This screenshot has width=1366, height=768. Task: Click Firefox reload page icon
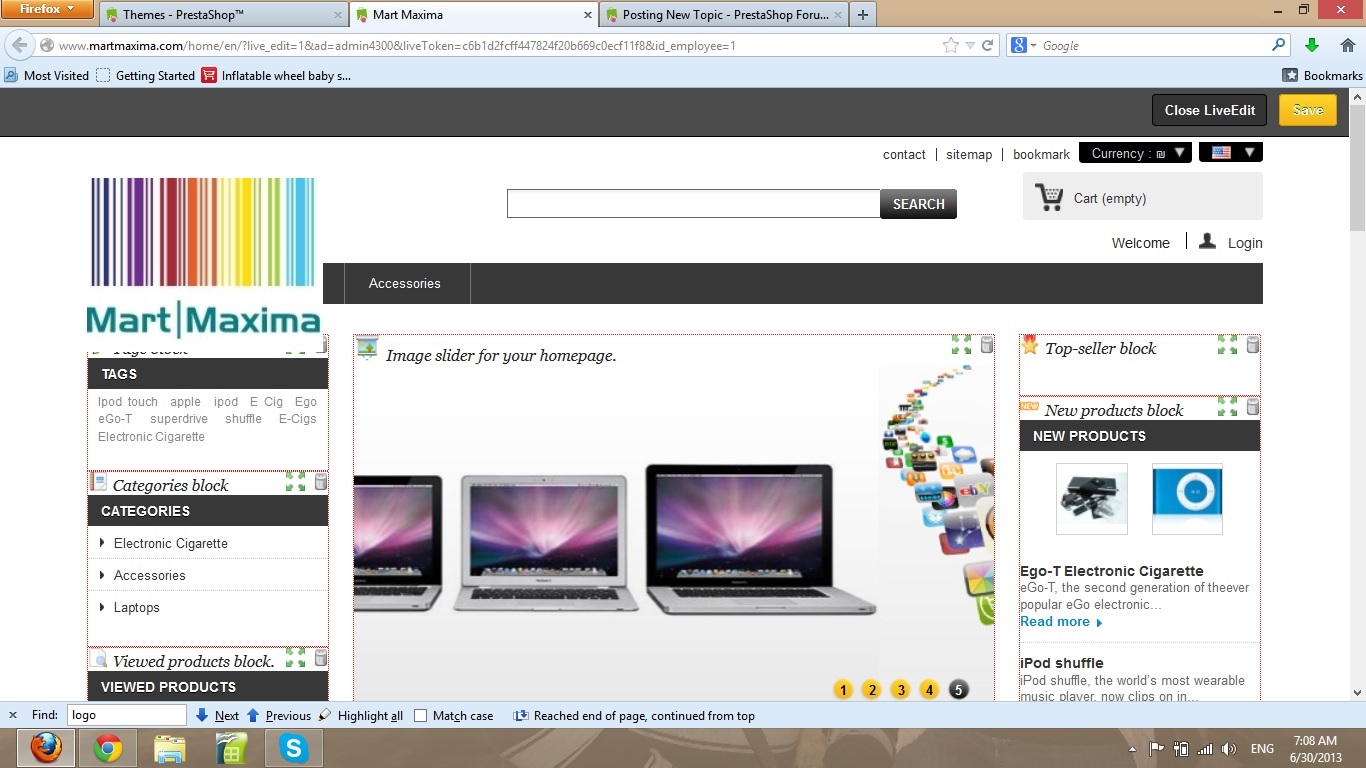click(x=987, y=45)
